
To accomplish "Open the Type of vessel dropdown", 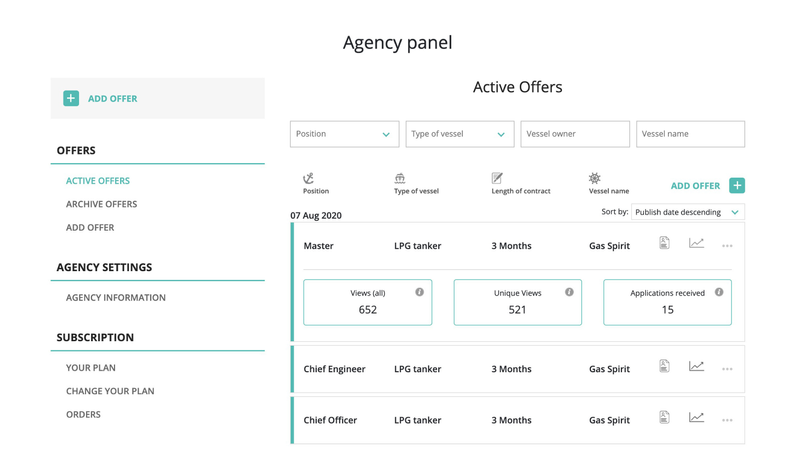I will (x=459, y=134).
